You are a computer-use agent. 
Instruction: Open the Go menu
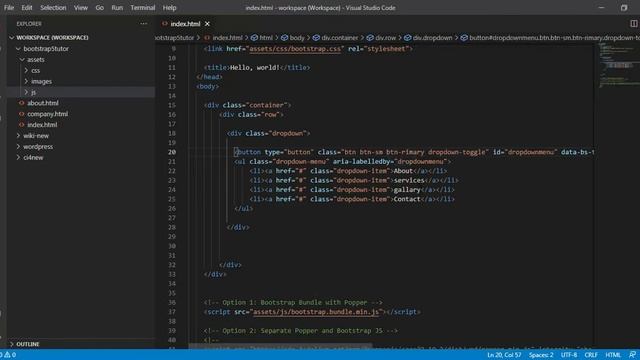click(x=99, y=7)
